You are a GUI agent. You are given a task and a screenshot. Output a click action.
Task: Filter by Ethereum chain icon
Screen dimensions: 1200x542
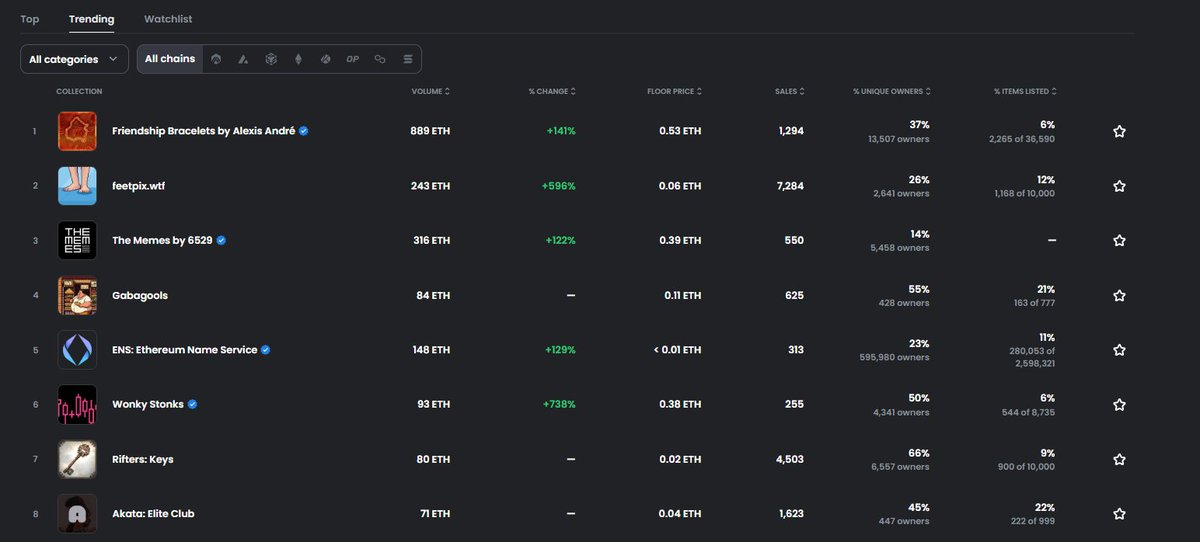(x=297, y=59)
